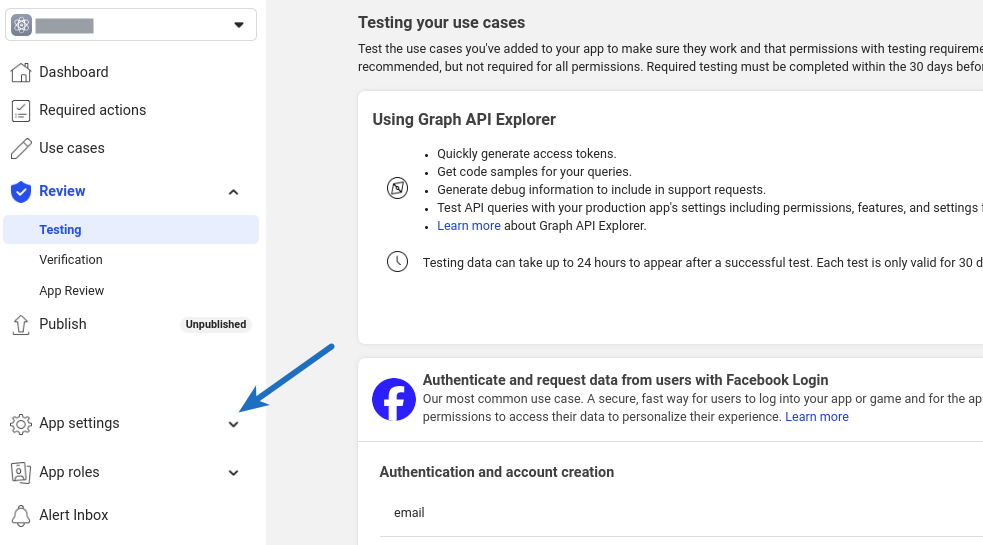This screenshot has height=545, width=983.
Task: Click the App settings gear icon
Action: [21, 424]
